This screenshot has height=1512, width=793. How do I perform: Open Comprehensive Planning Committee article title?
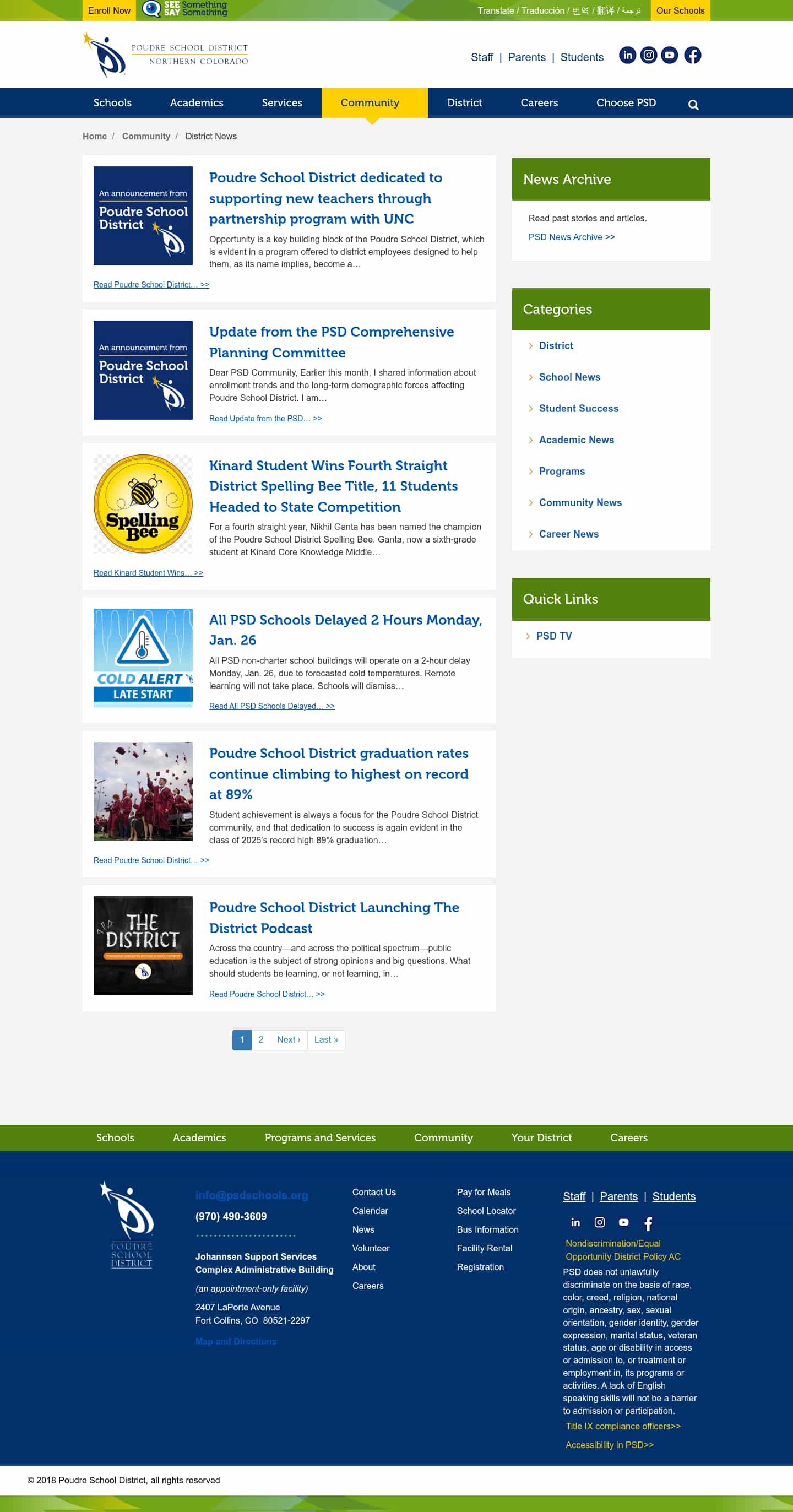pyautogui.click(x=332, y=342)
